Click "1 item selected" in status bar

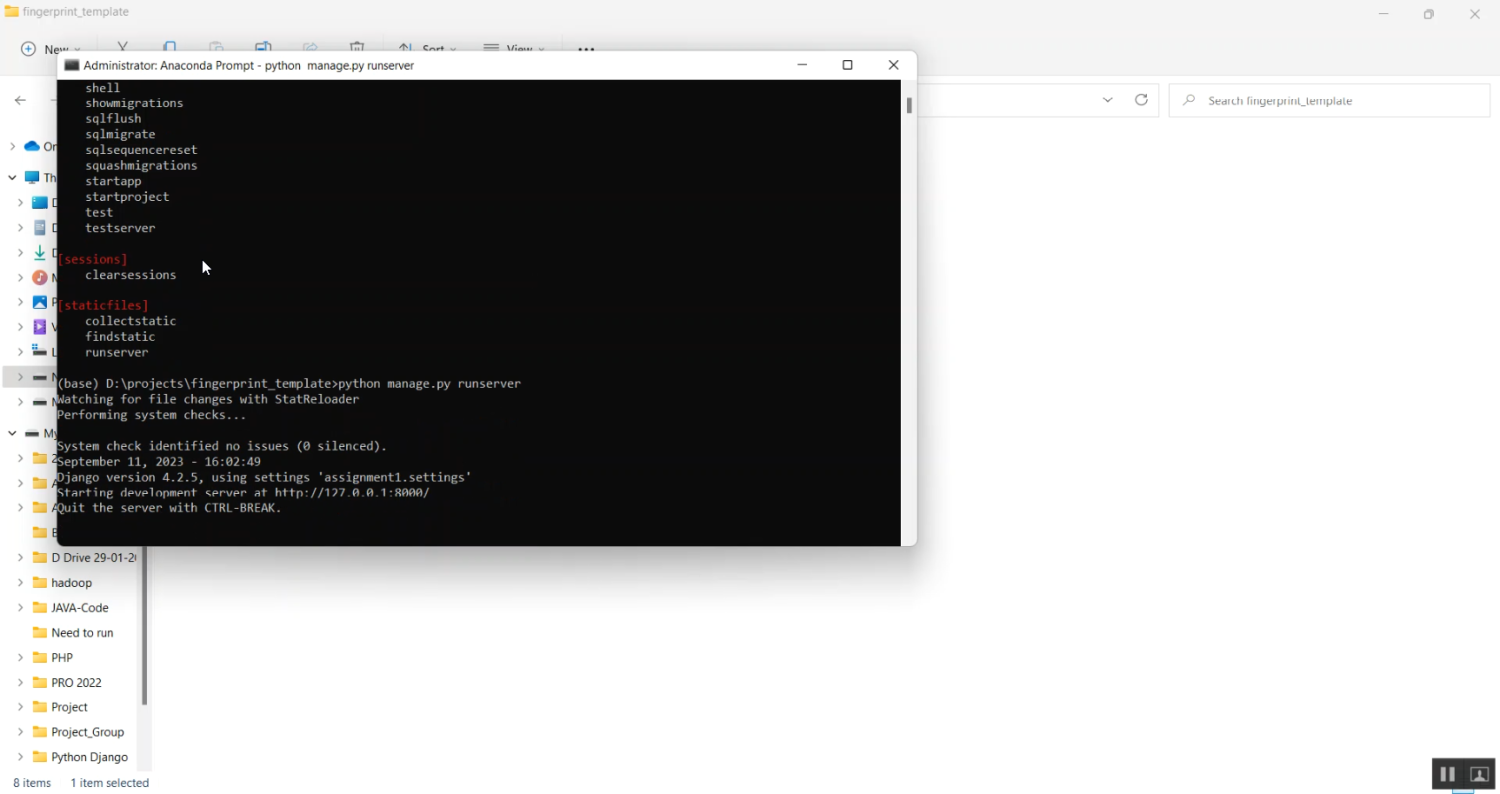click(110, 783)
